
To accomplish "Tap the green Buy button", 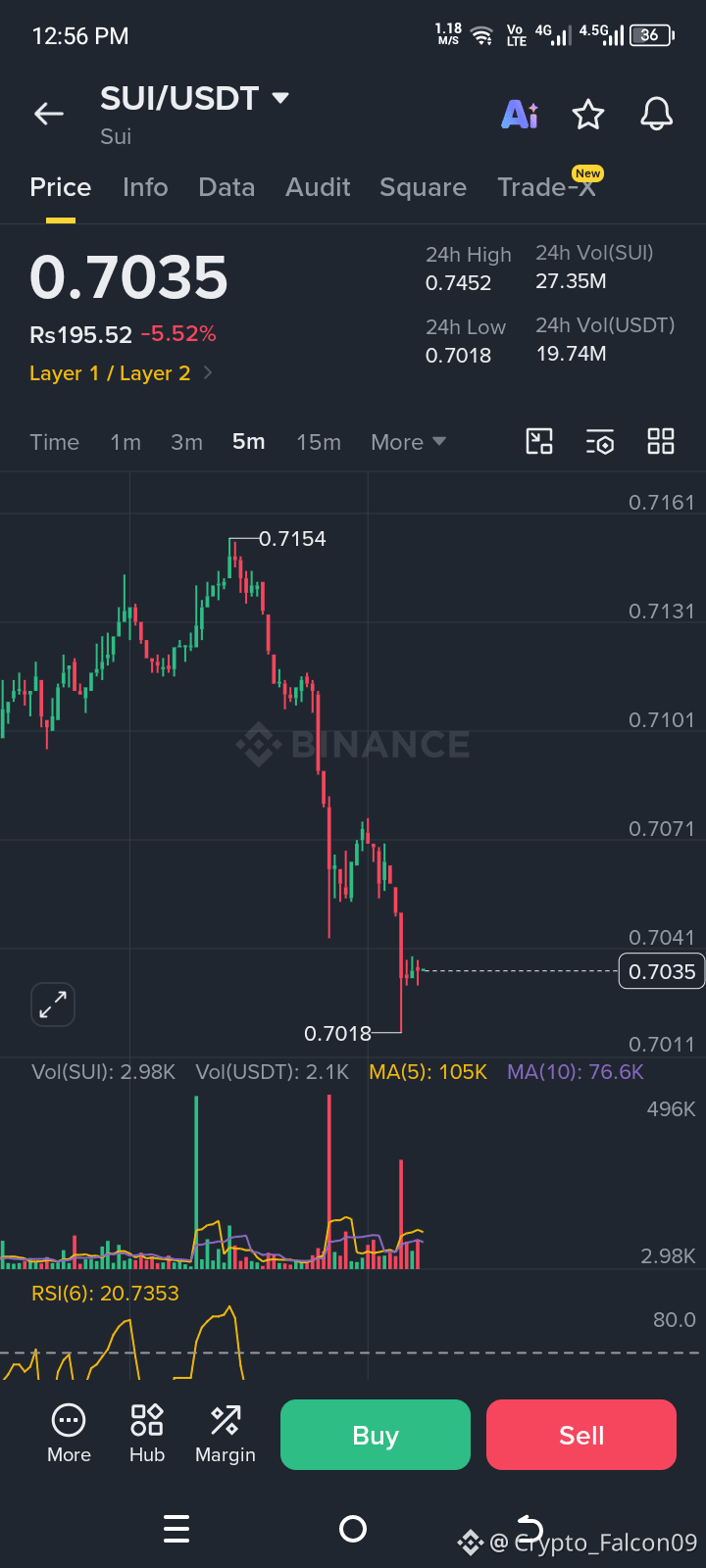I will (x=376, y=1435).
